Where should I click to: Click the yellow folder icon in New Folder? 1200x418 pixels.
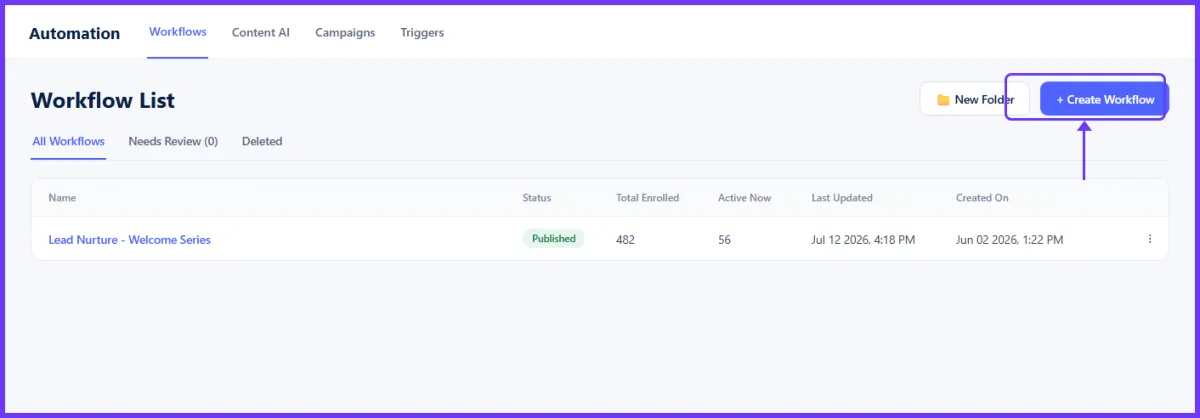point(942,100)
